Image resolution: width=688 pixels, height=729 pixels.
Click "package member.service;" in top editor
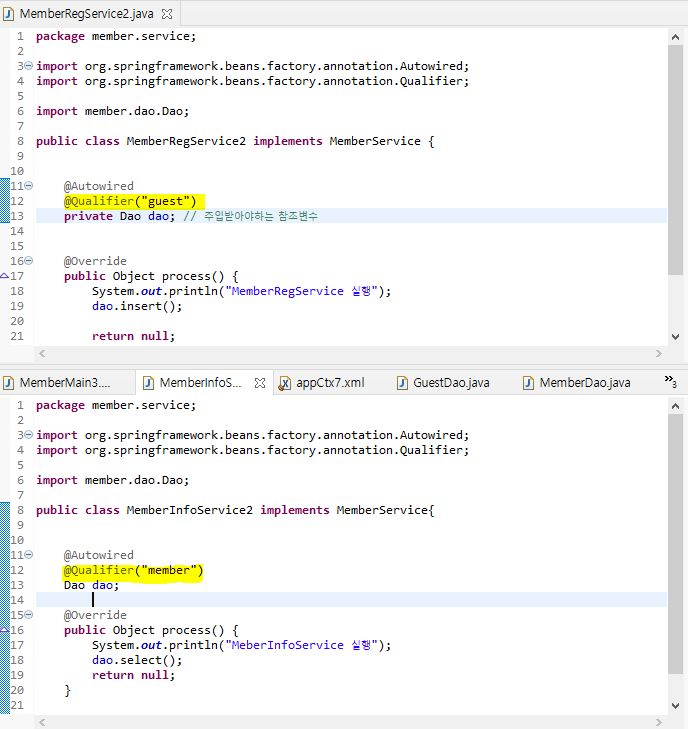click(116, 36)
